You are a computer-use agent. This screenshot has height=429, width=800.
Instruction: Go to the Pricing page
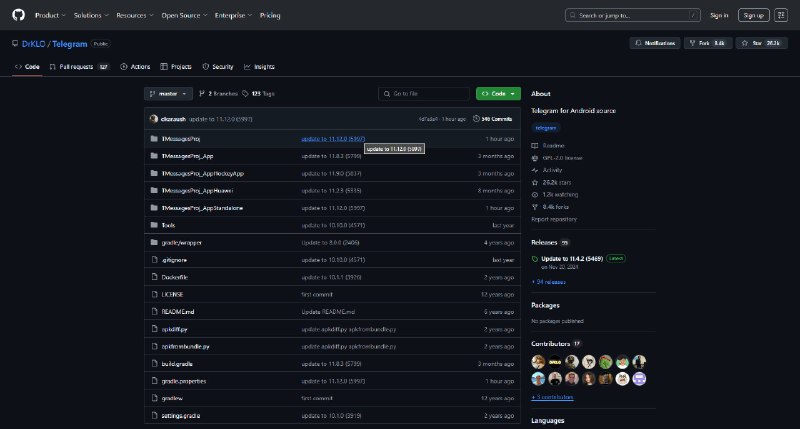point(270,15)
